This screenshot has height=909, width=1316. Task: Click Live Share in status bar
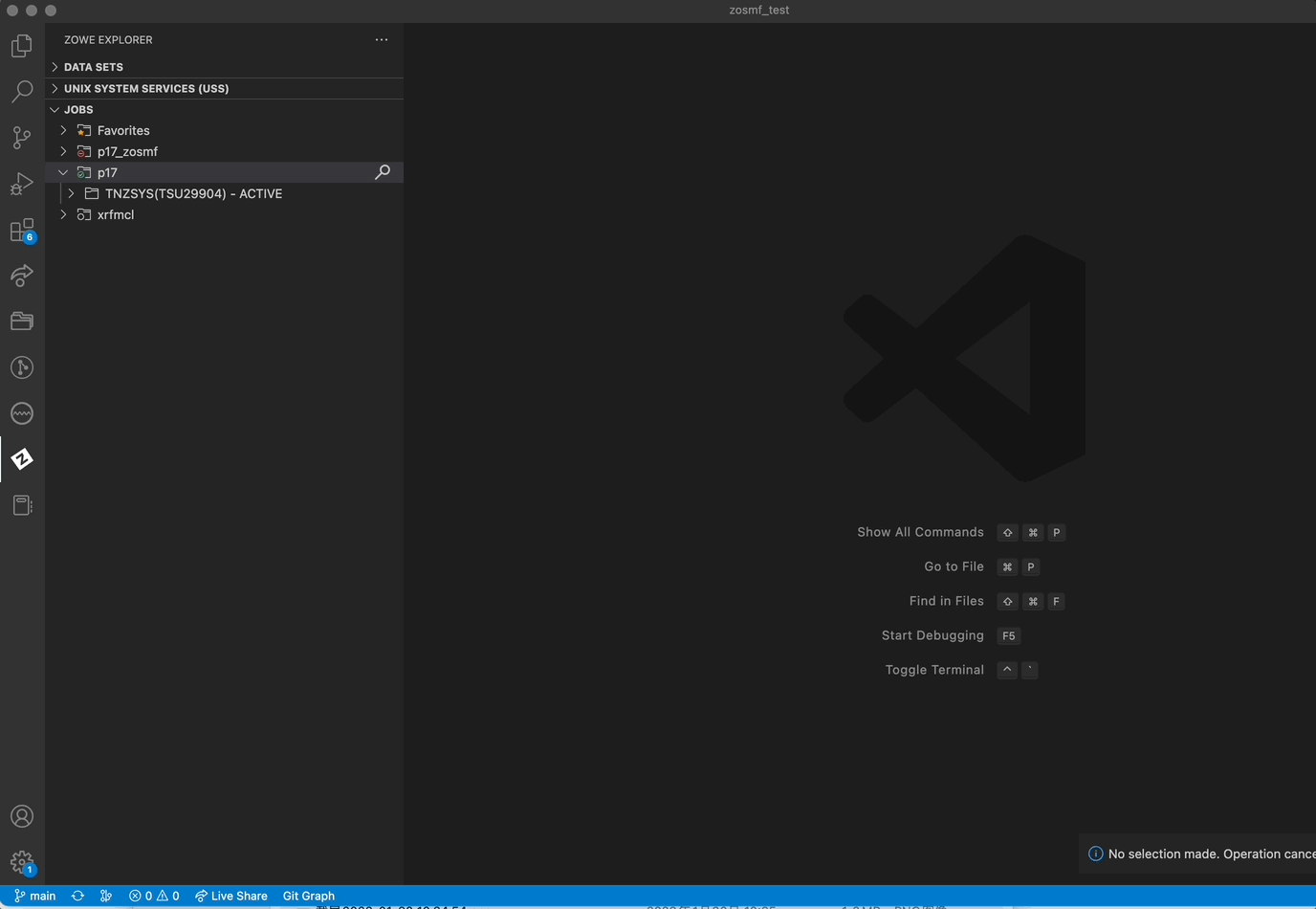230,896
